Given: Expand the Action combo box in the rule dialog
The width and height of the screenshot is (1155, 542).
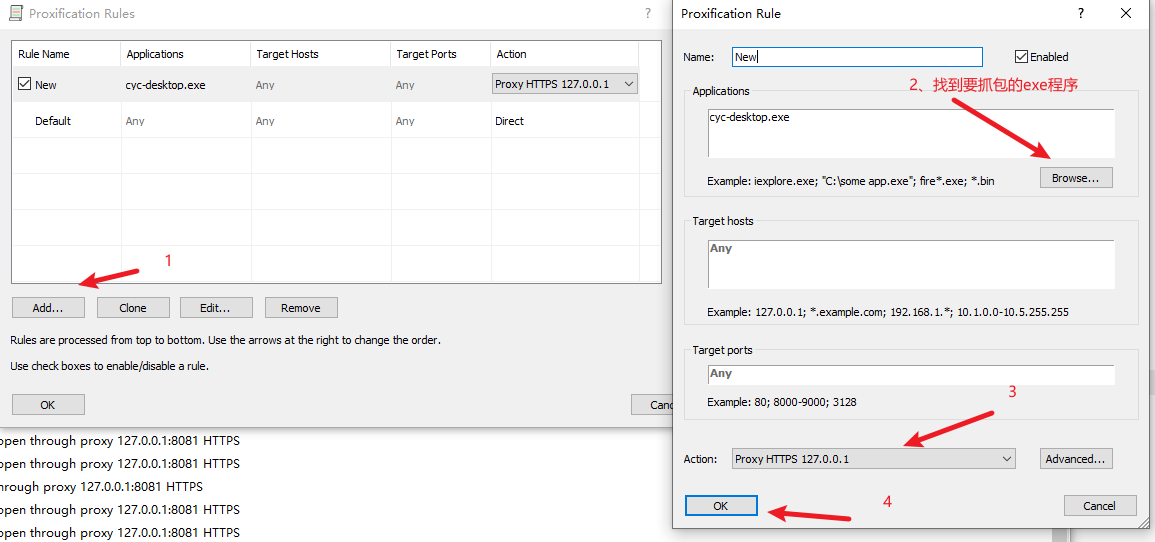Looking at the screenshot, I should coord(1006,459).
